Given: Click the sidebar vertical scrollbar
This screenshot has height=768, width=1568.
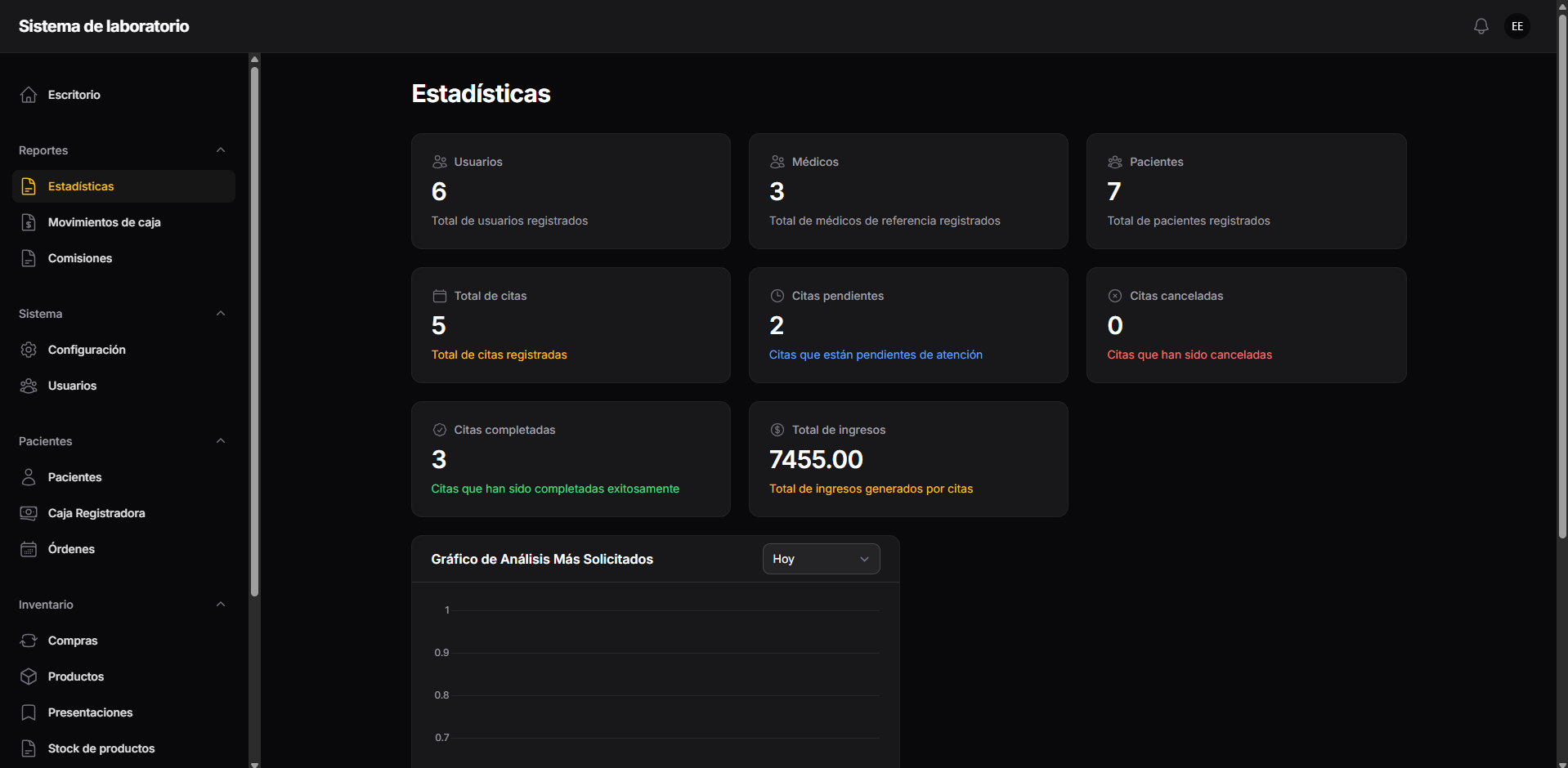Looking at the screenshot, I should pos(254,327).
